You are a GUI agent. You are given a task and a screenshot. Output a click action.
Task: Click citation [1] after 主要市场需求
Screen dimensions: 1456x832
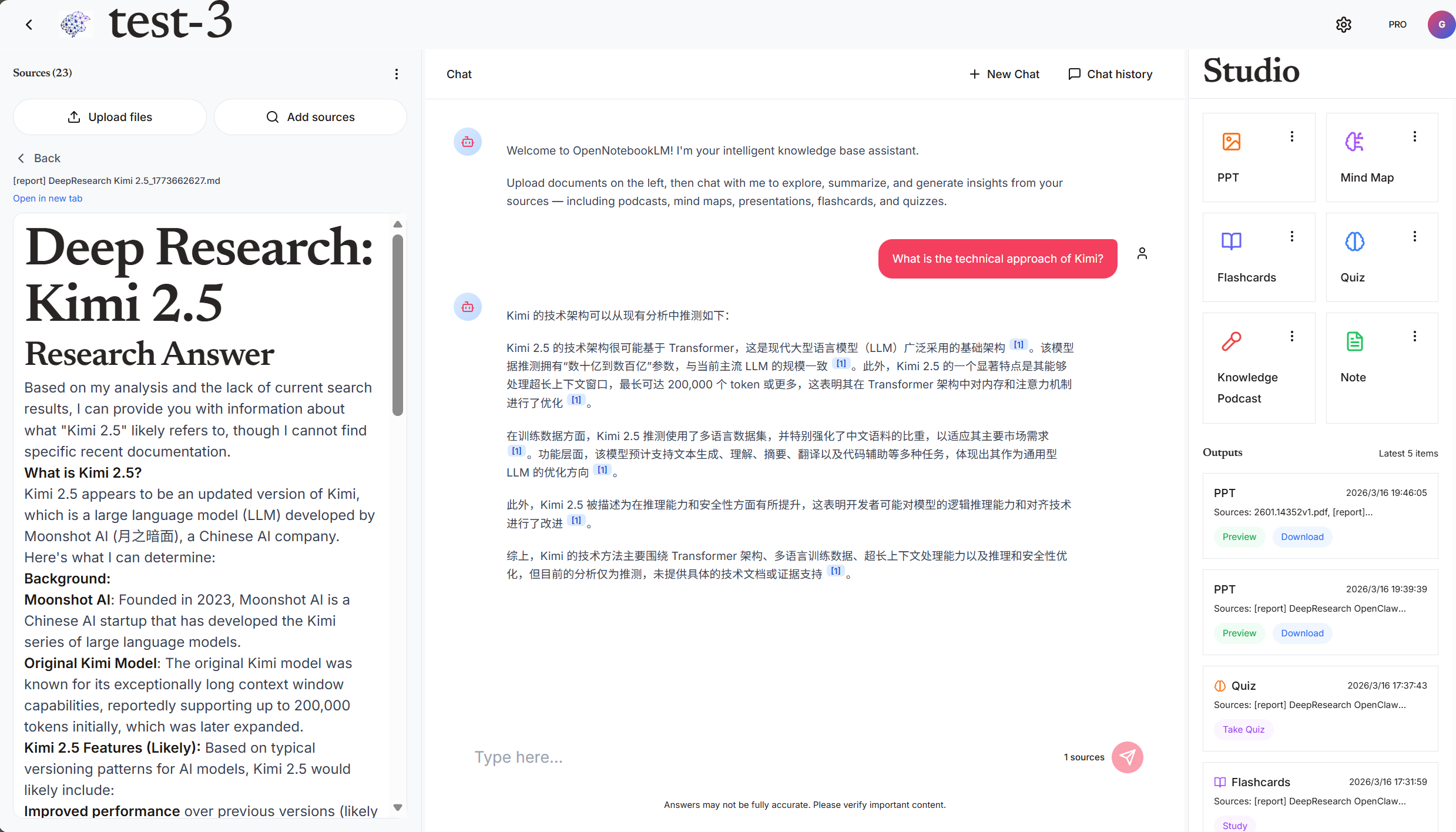[516, 451]
